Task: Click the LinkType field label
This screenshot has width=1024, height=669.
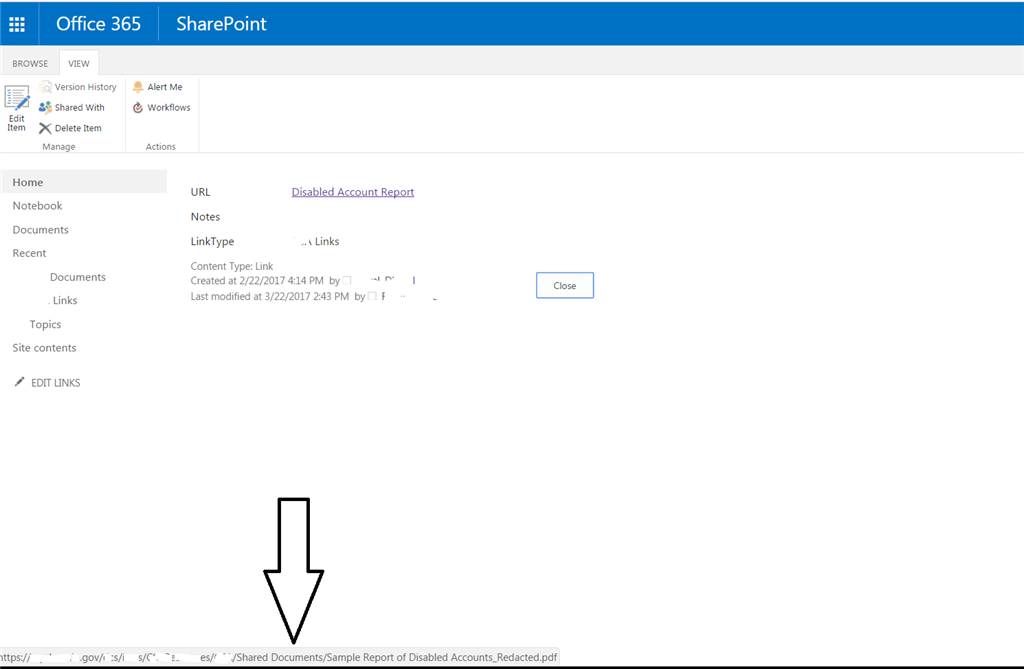Action: coord(212,242)
